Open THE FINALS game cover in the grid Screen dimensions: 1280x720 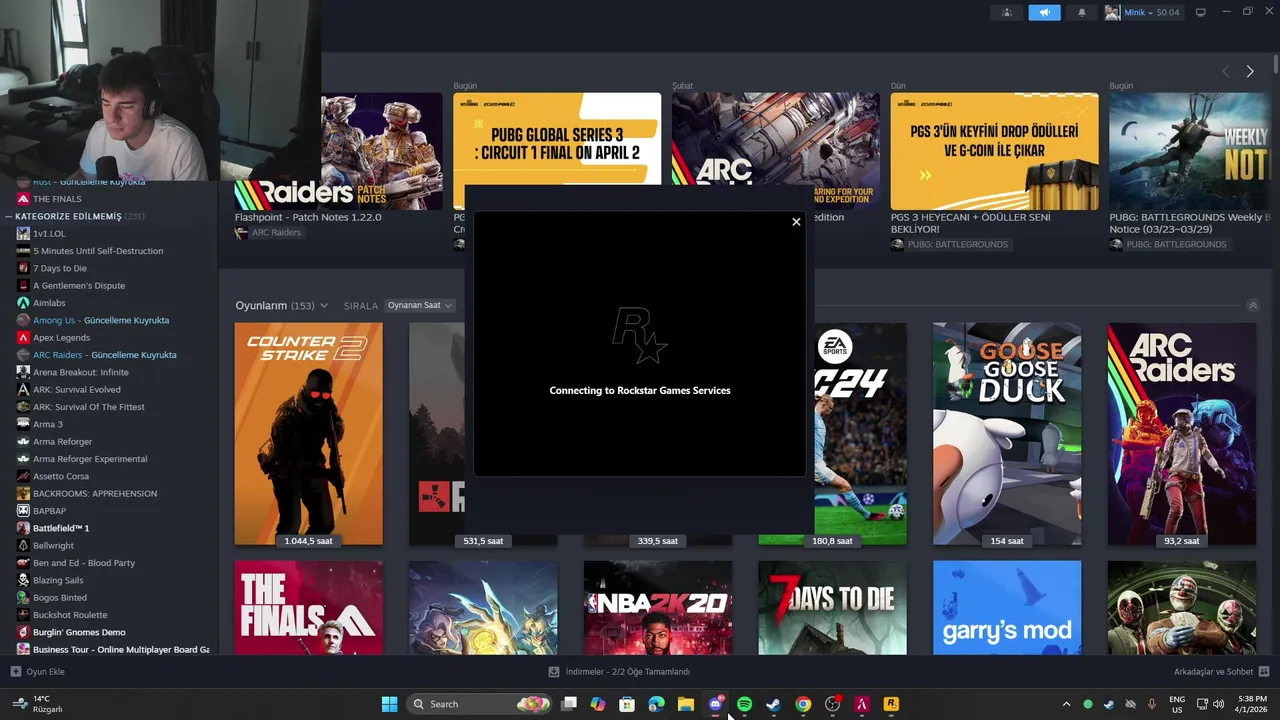(x=308, y=608)
